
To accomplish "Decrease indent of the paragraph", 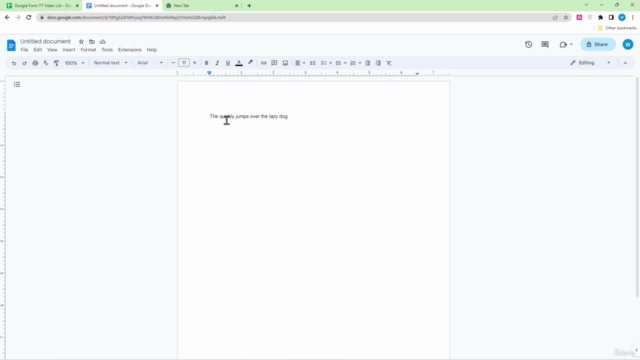I will (x=368, y=63).
